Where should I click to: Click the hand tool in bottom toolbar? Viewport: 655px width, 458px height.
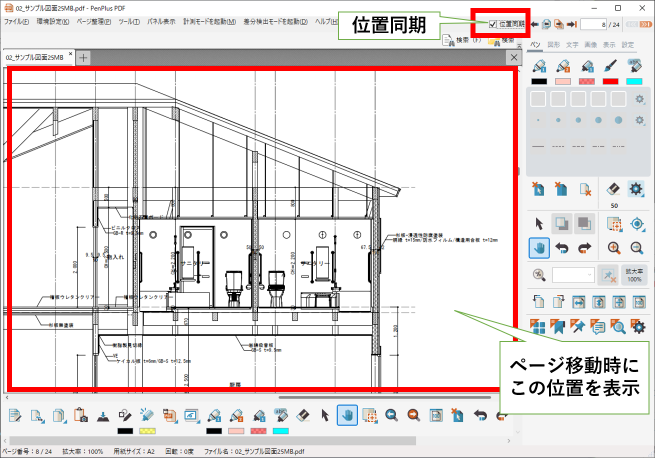tap(345, 415)
